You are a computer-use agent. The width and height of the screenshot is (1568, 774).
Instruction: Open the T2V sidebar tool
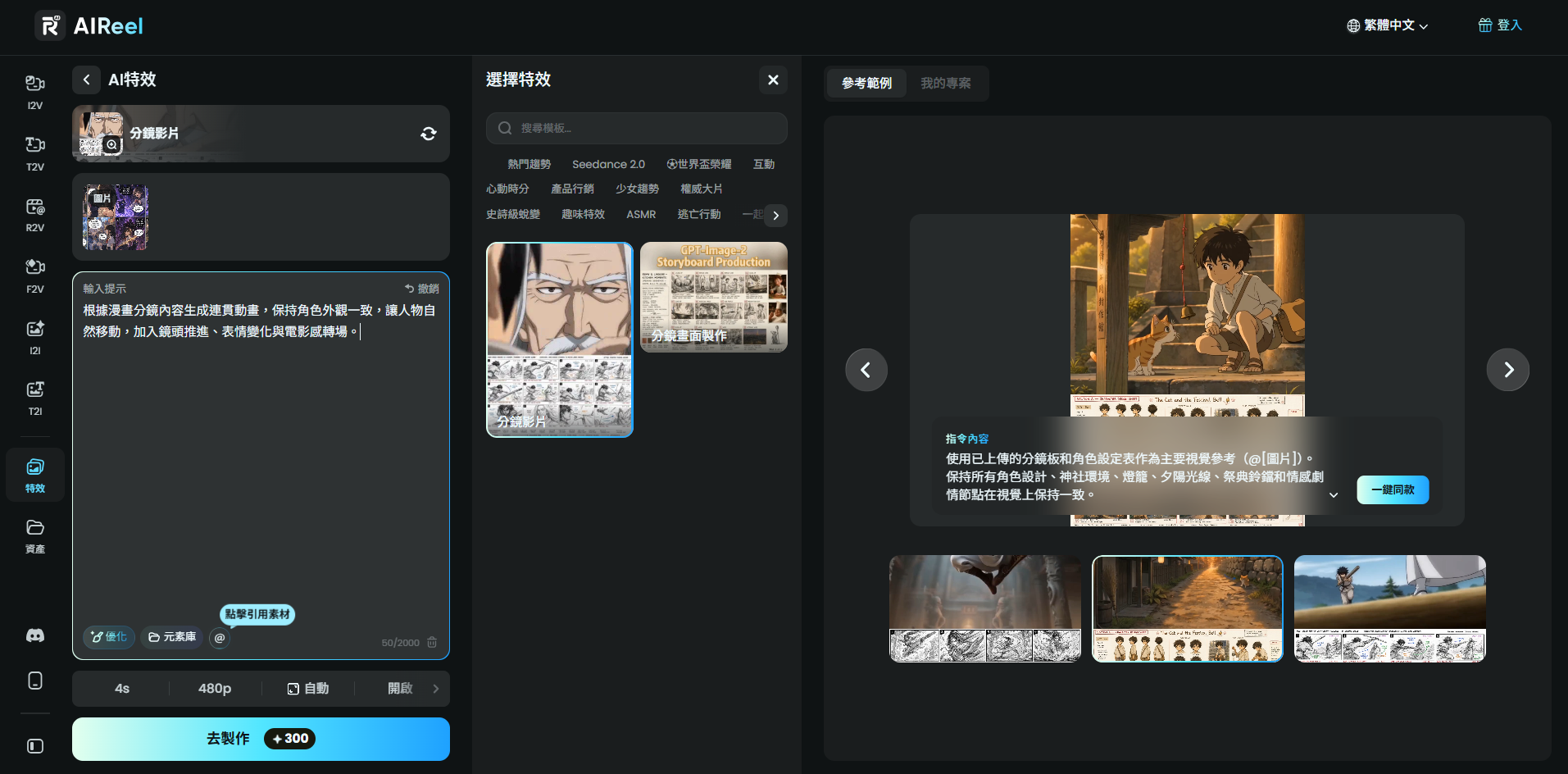click(x=34, y=154)
